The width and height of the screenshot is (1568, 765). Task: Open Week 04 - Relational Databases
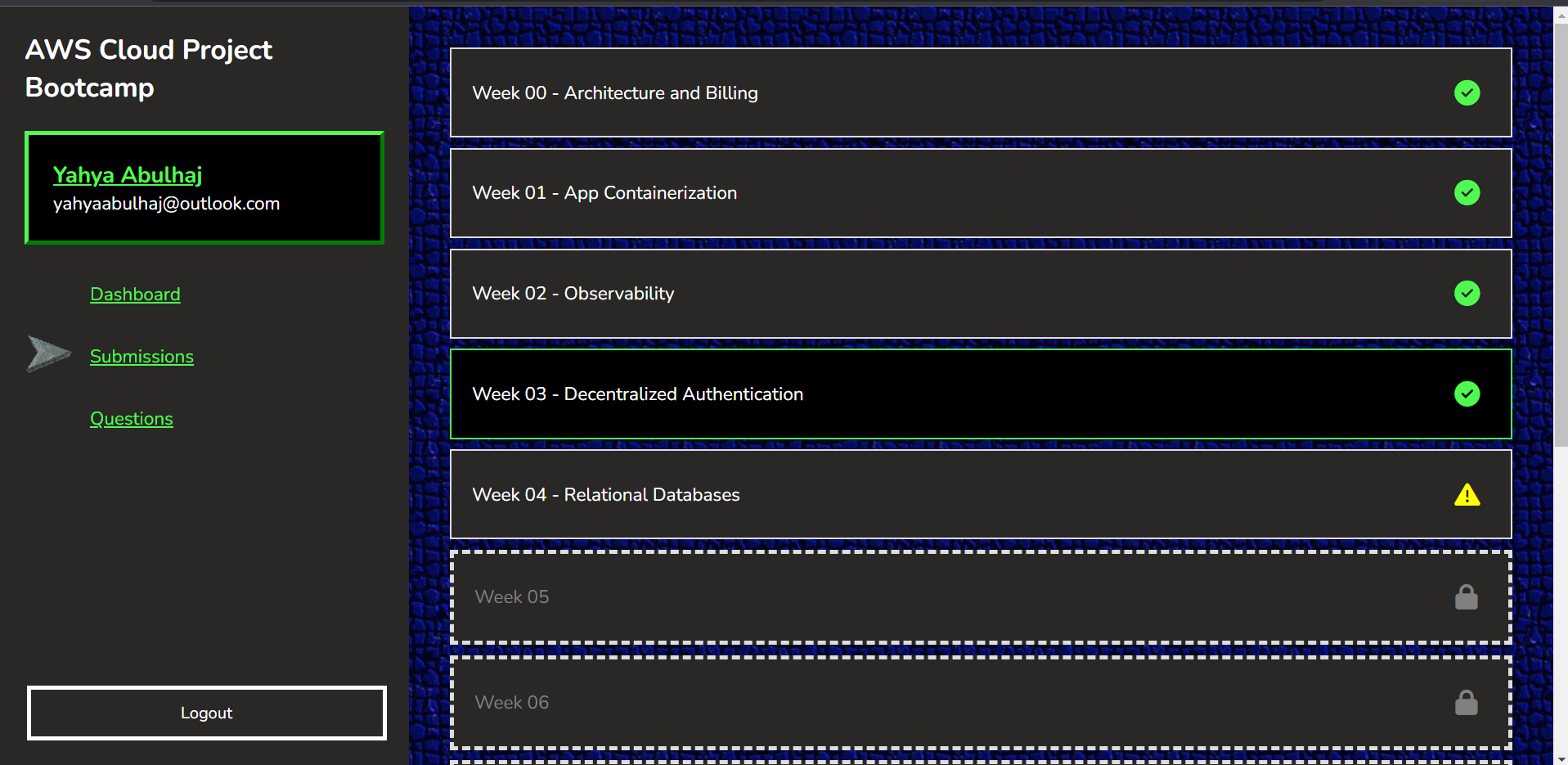point(981,494)
